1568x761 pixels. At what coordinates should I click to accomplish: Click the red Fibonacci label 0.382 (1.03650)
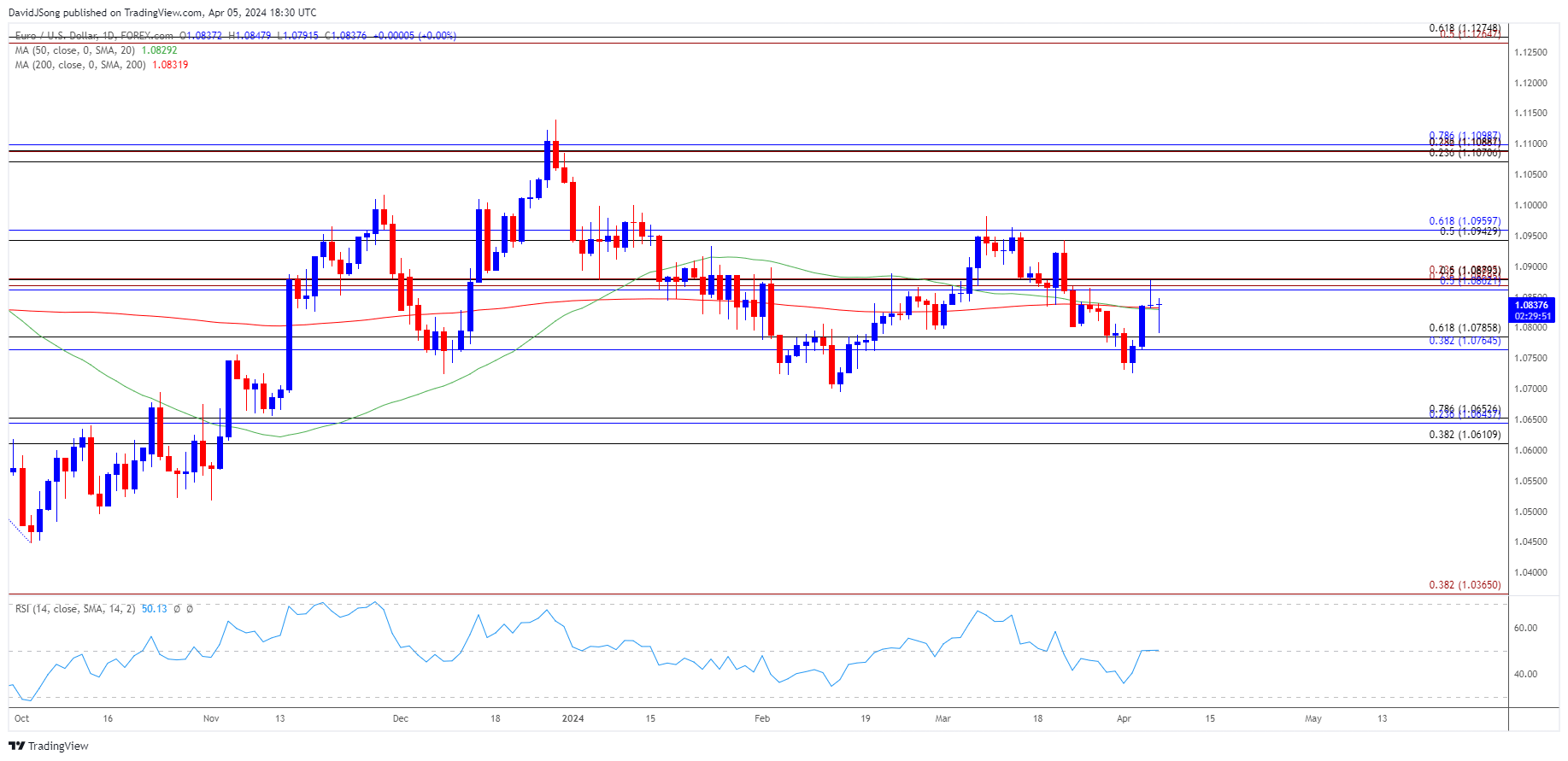coord(1465,585)
